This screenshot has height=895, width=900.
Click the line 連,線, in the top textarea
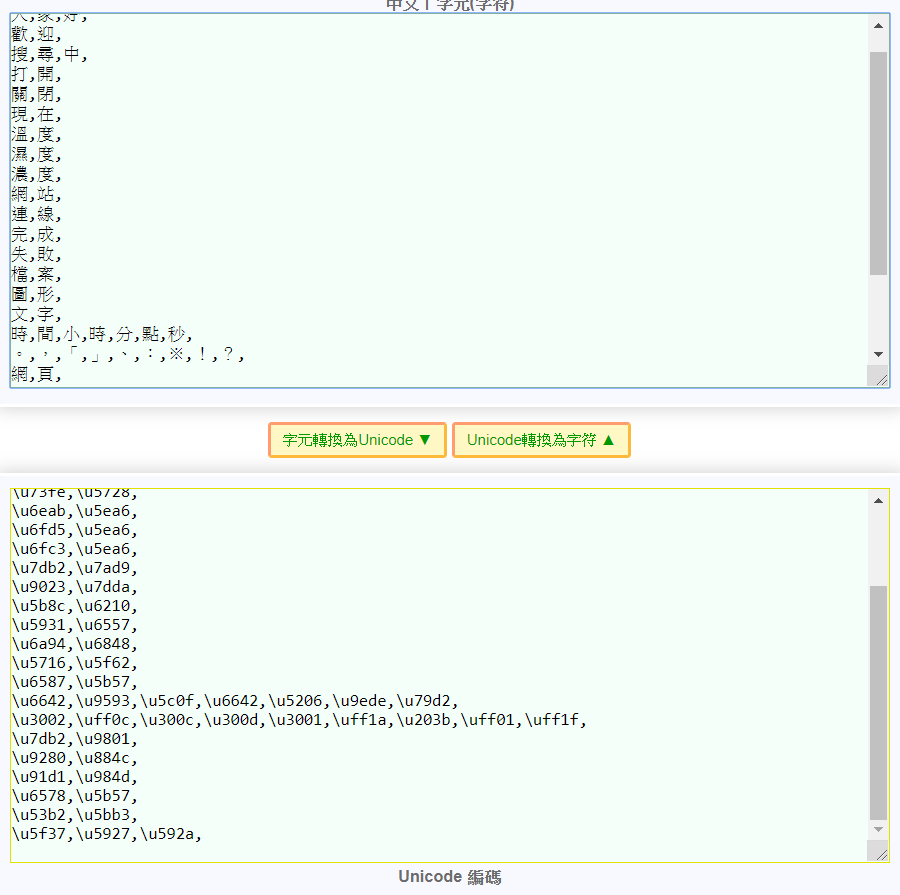pos(36,214)
